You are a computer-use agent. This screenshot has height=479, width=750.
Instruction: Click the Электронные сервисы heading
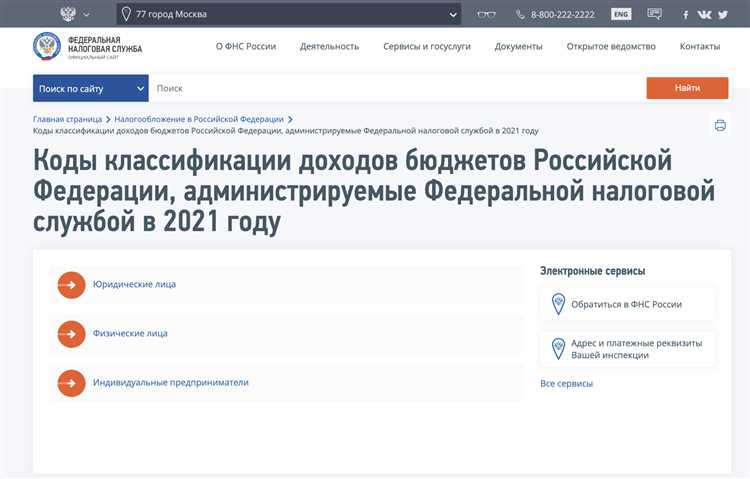pyautogui.click(x=593, y=271)
